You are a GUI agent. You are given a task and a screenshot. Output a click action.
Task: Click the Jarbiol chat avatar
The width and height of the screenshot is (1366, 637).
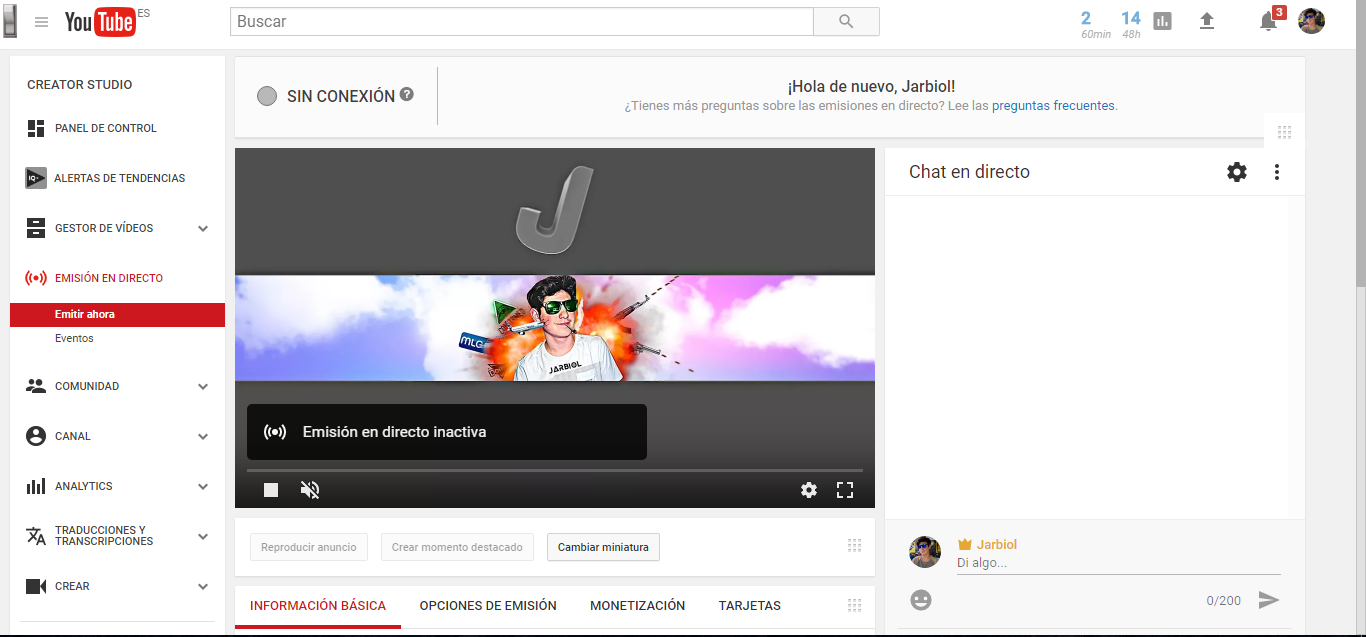pyautogui.click(x=925, y=552)
